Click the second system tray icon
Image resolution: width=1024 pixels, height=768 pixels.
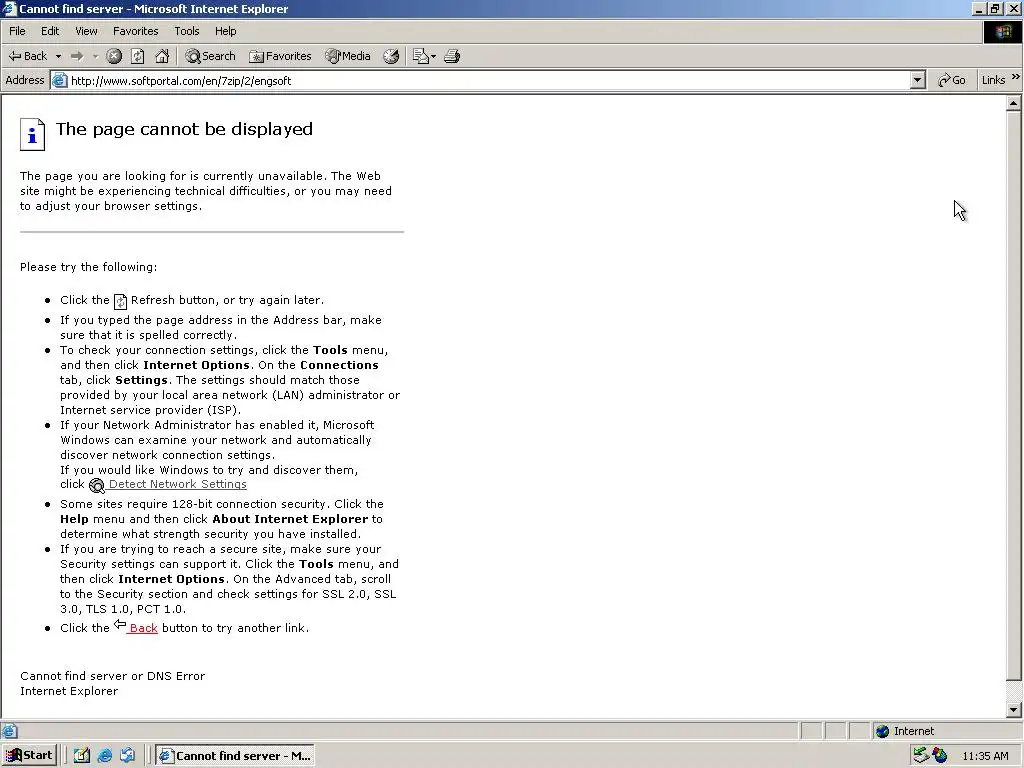940,756
